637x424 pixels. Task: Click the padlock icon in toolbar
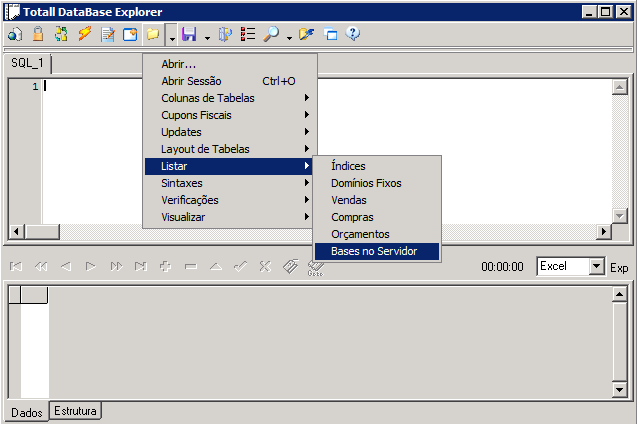pos(38,34)
